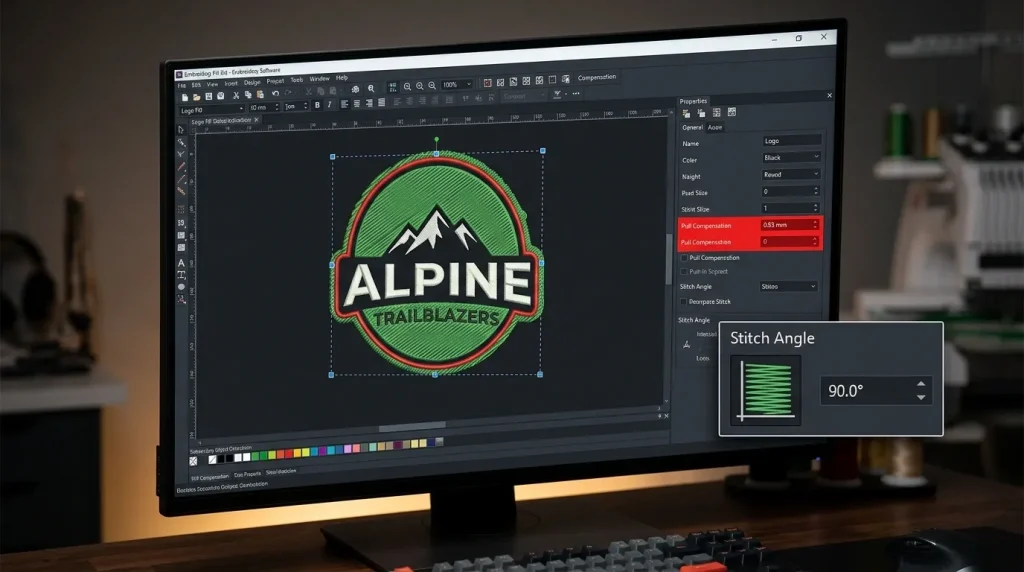Click the green stitch angle preview thumbnail
1024x572 pixels.
(765, 390)
